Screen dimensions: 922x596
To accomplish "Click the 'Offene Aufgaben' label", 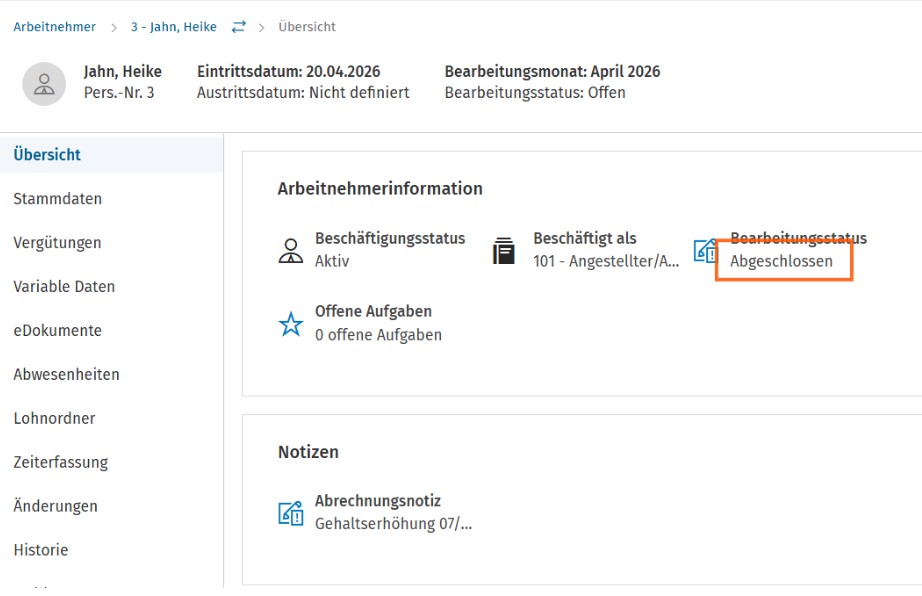I will (373, 311).
